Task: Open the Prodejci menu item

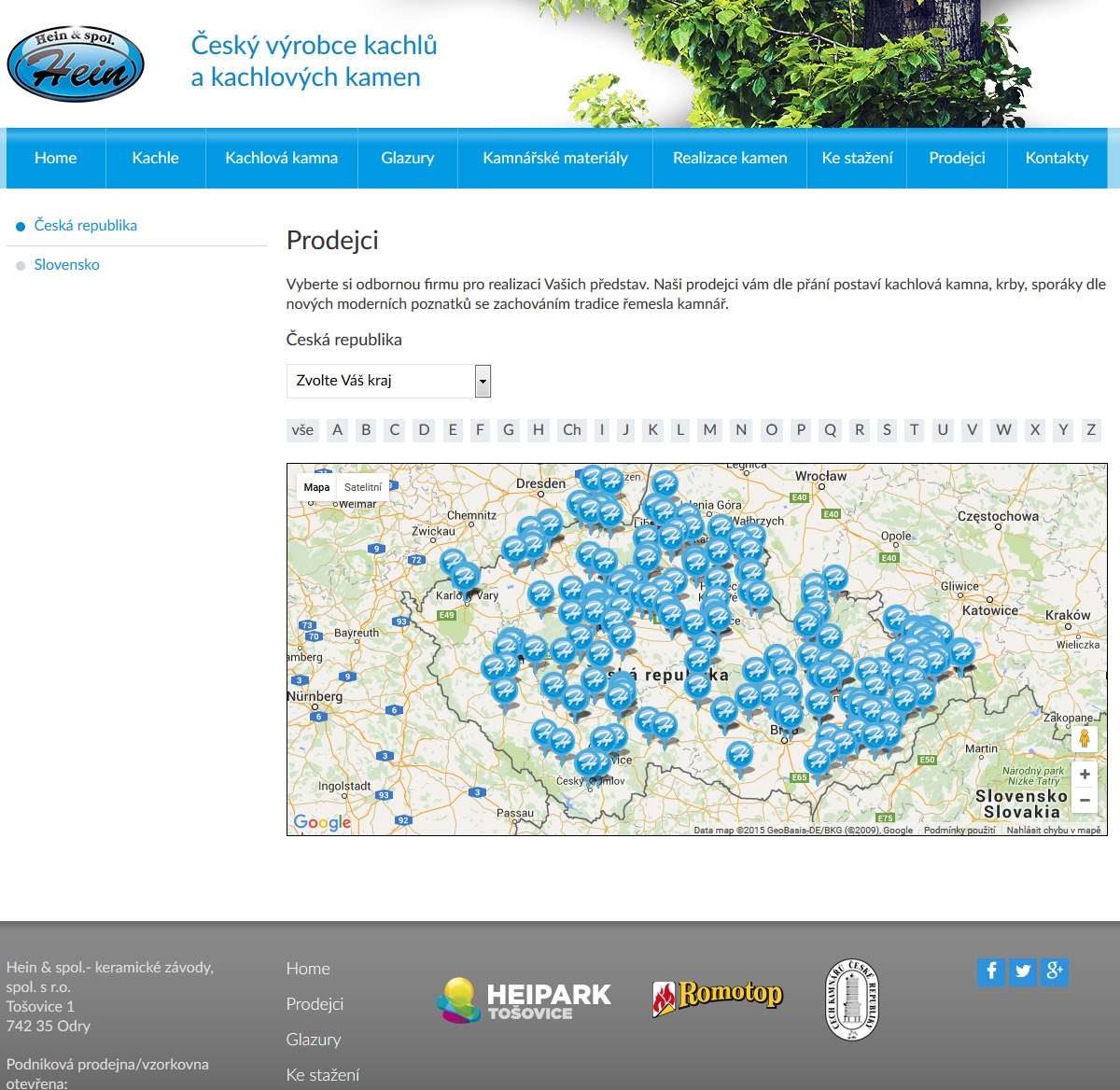Action: pos(957,158)
